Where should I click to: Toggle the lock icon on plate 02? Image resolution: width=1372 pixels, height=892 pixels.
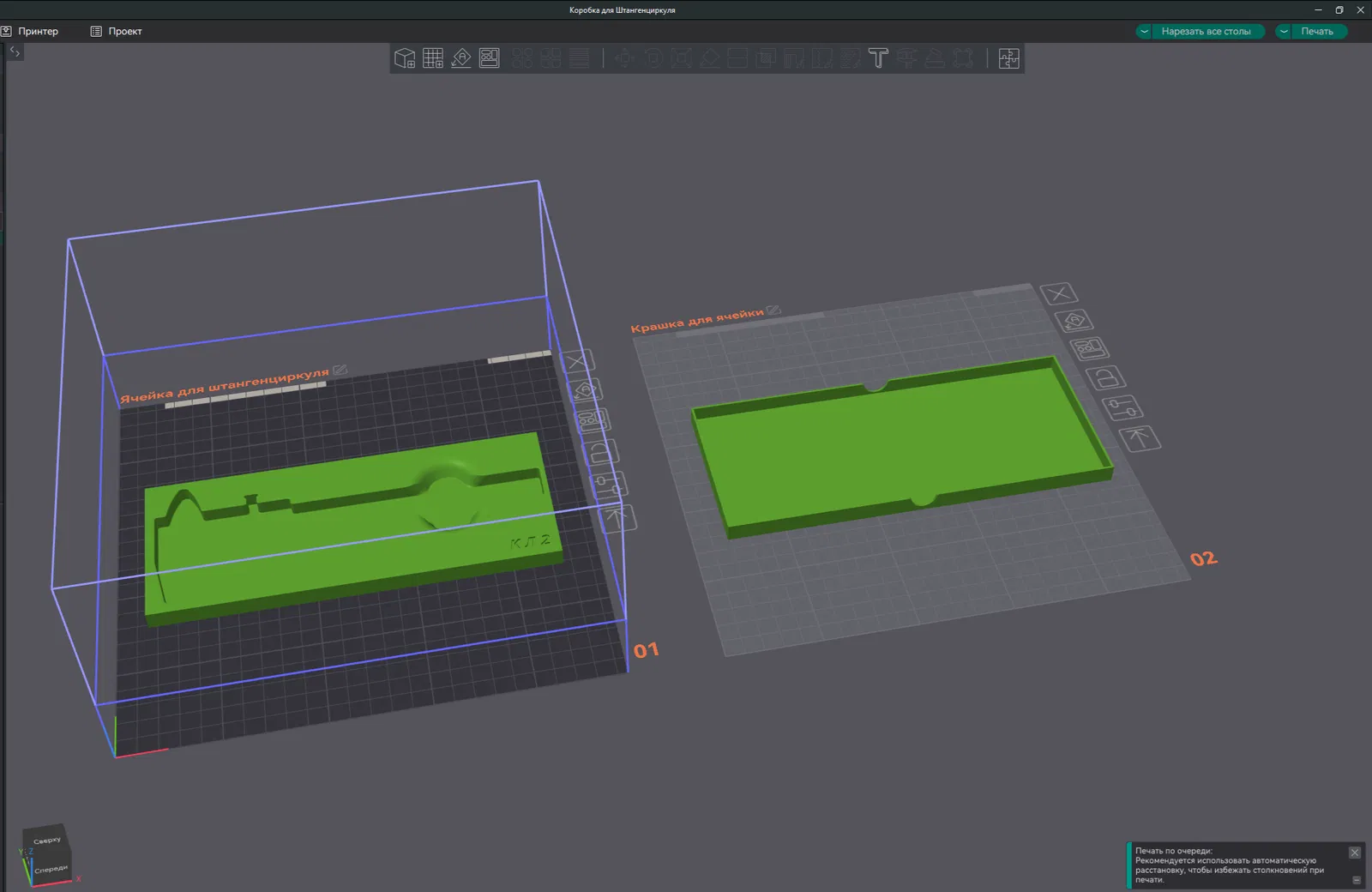1105,378
